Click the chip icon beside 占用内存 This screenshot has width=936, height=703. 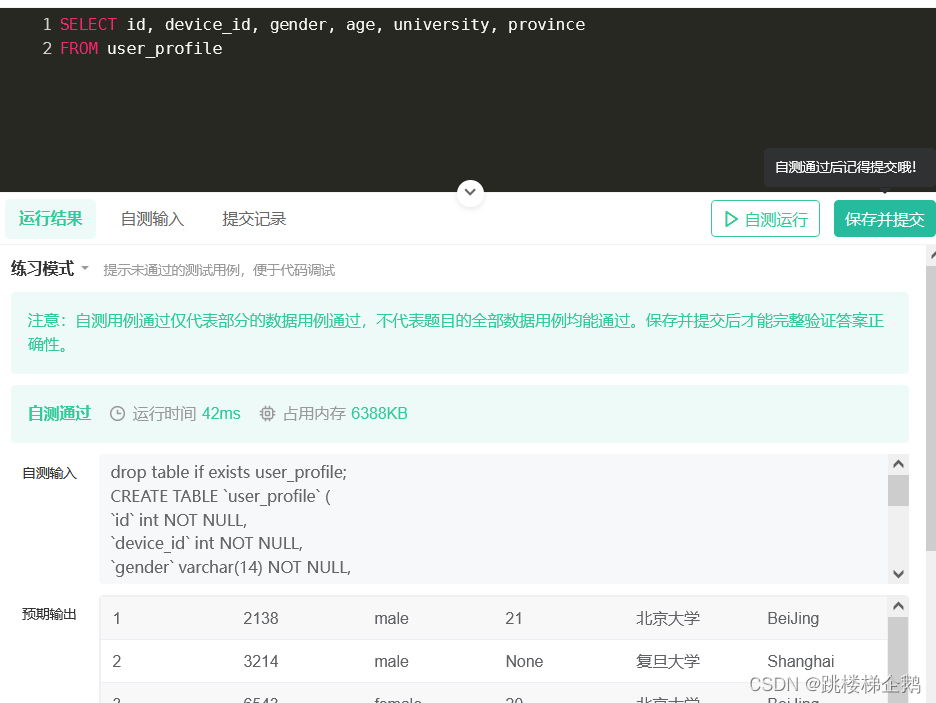(267, 414)
